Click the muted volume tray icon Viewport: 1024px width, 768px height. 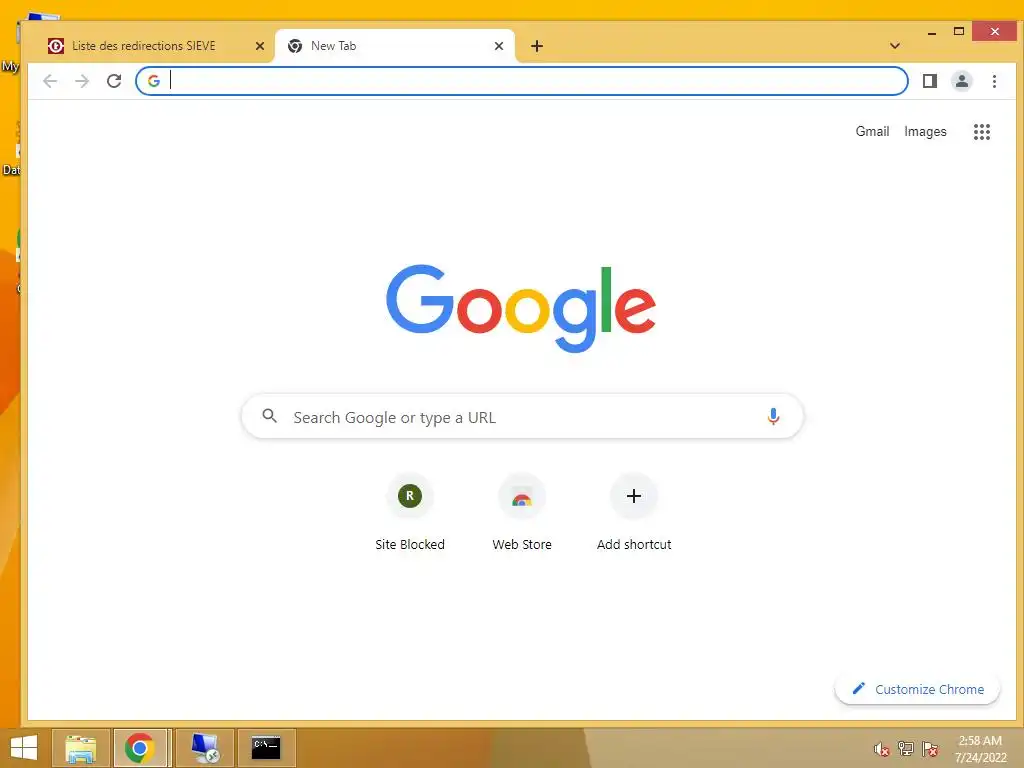882,750
